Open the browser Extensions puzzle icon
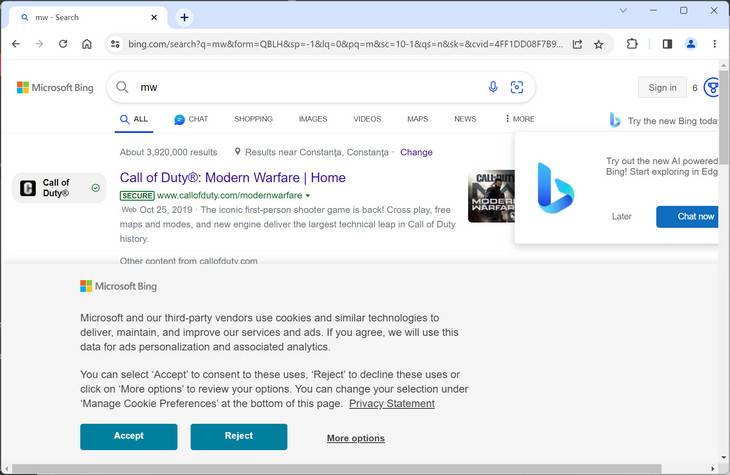Viewport: 730px width, 475px height. 632,44
